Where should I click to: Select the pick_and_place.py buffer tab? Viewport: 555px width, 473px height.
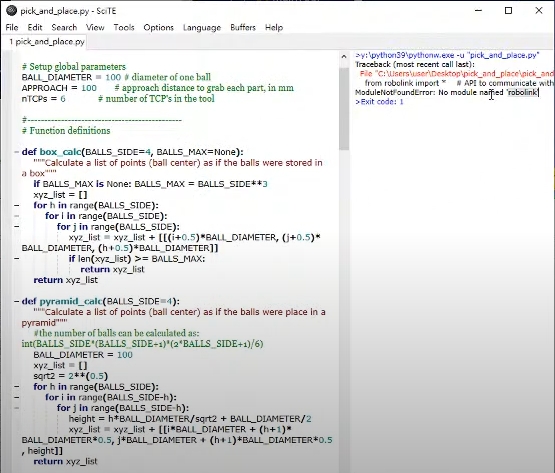pos(47,42)
